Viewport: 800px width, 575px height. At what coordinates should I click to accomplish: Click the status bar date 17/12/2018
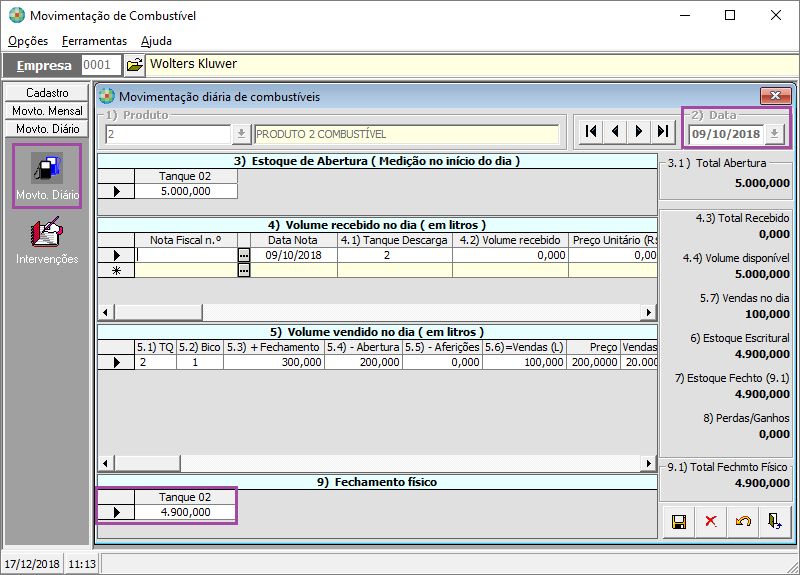[x=32, y=564]
